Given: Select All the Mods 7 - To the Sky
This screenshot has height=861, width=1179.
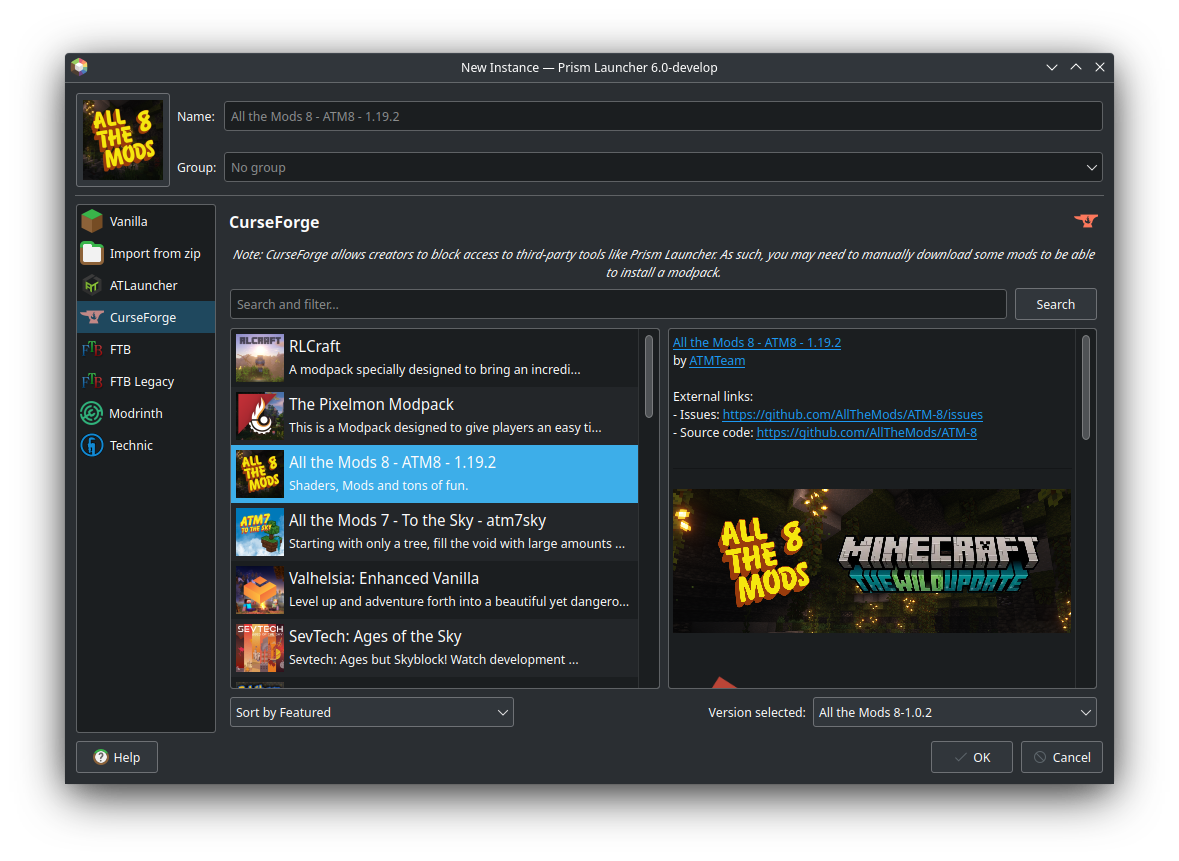Looking at the screenshot, I should pos(434,532).
